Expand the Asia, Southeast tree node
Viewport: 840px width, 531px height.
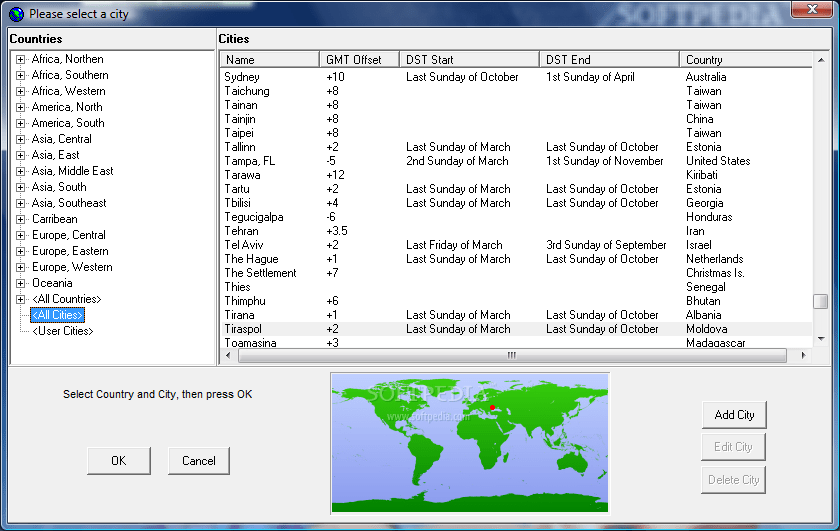(x=20, y=204)
